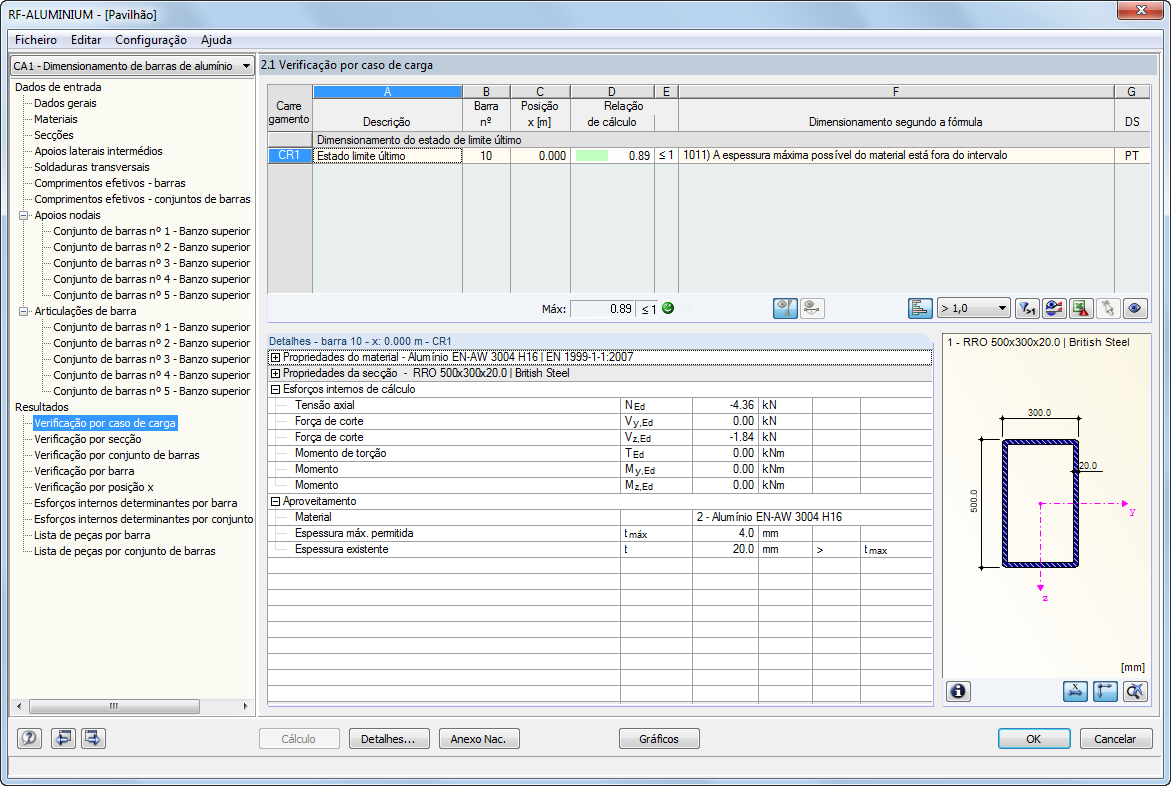Click Tensão axial value -4.36
The image size is (1171, 786).
coord(725,405)
